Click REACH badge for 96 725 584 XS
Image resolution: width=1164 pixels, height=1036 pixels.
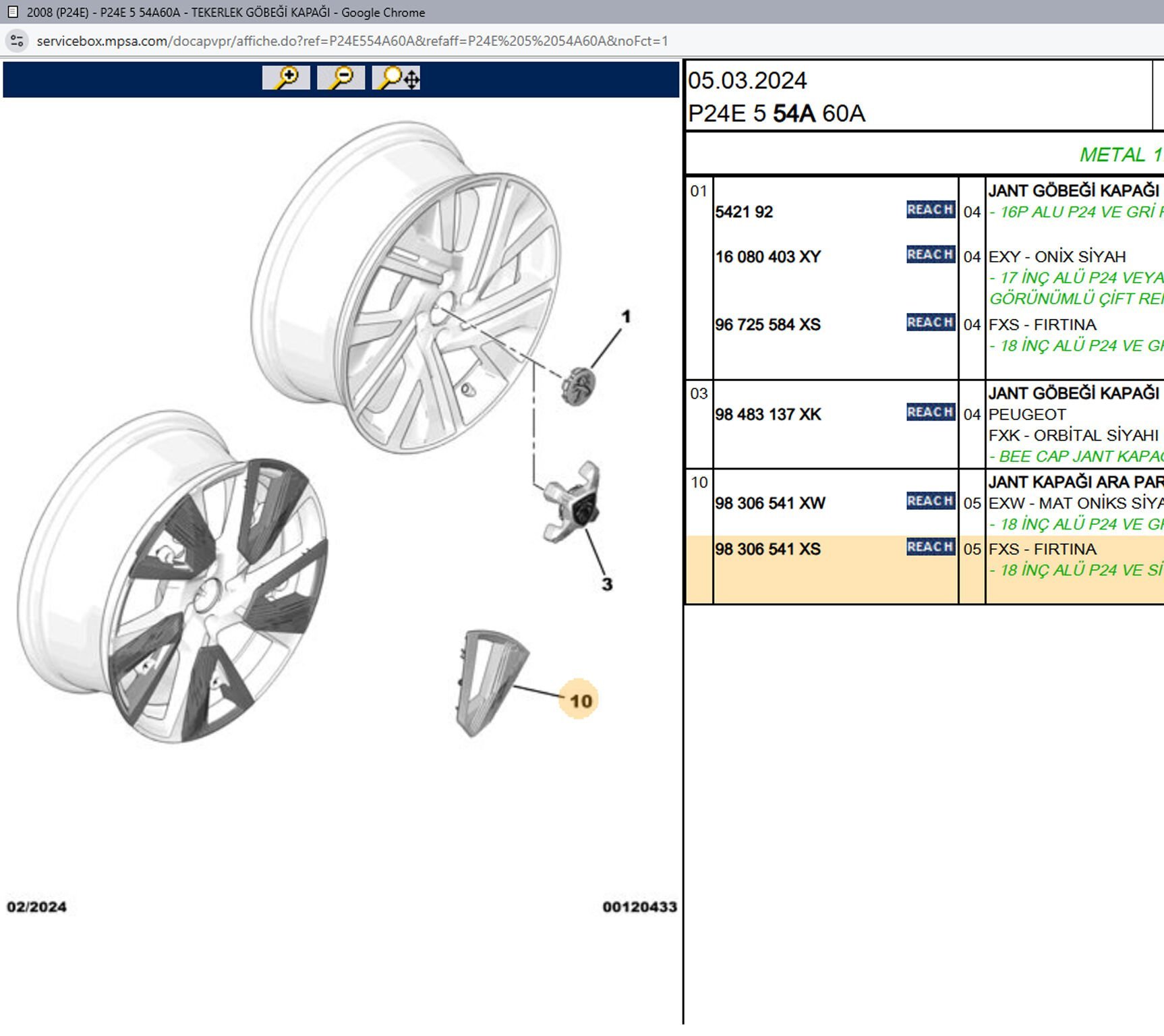(x=930, y=322)
